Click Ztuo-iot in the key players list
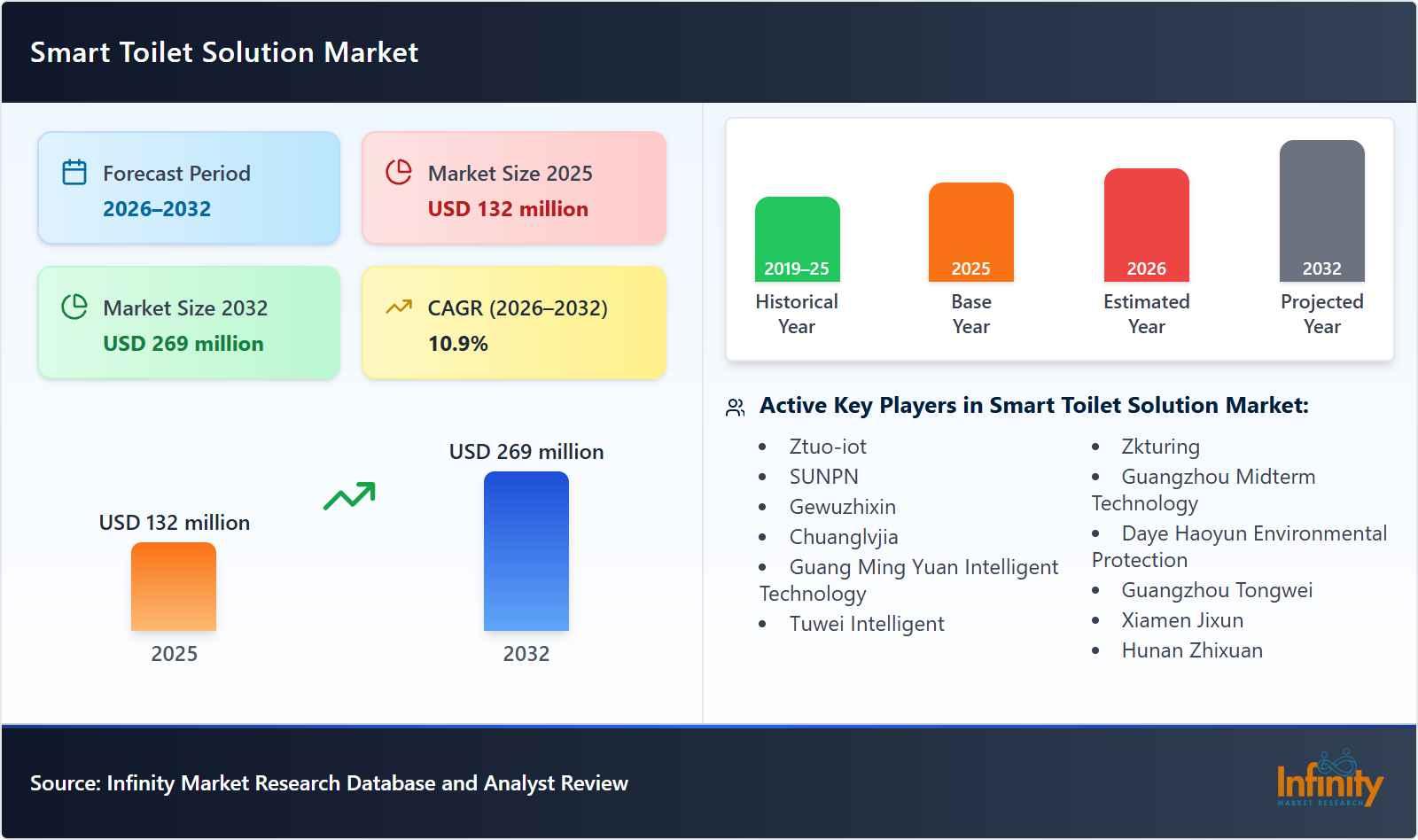 (x=828, y=447)
